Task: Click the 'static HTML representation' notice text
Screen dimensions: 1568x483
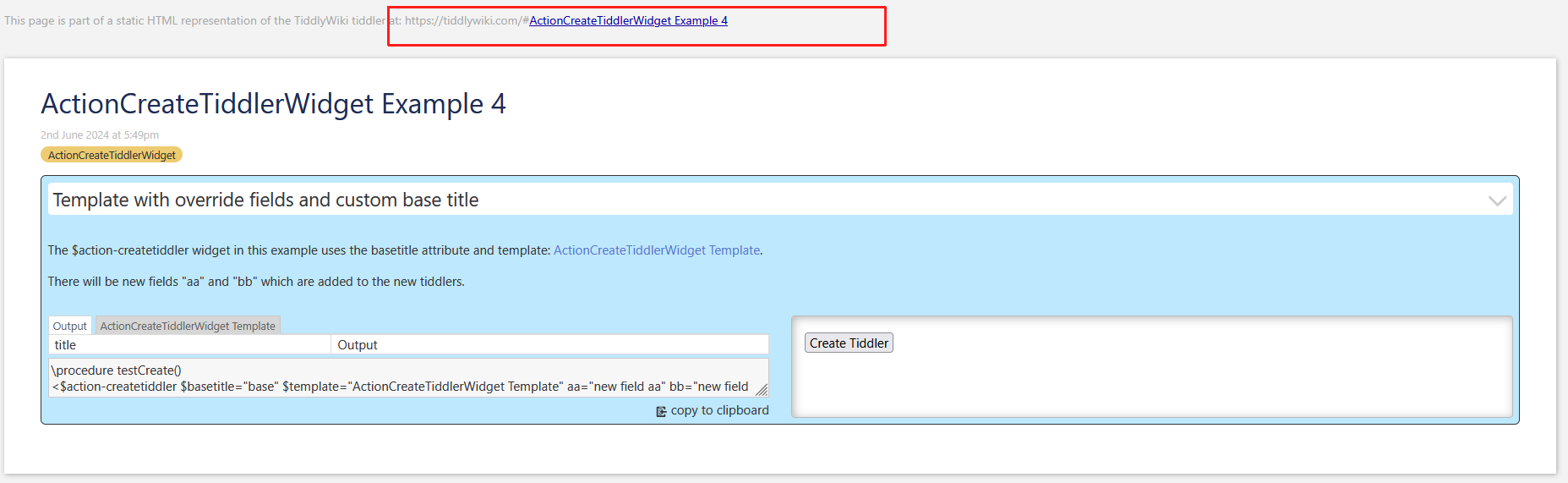Action: point(194,20)
